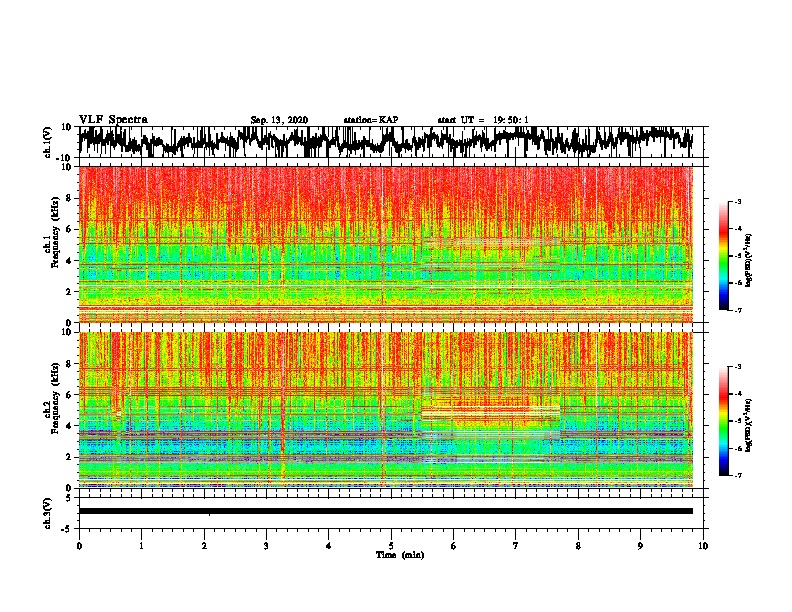Screen dimensions: 792x612
Task: Click the ch.2 spectrogram color scale bar
Action: coord(723,421)
